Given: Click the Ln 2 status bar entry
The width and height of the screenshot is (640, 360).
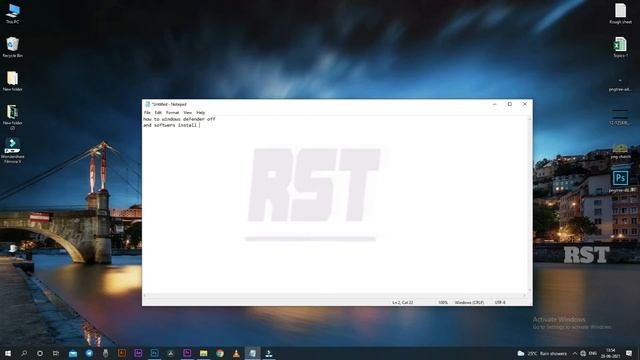Looking at the screenshot, I should pyautogui.click(x=402, y=302).
